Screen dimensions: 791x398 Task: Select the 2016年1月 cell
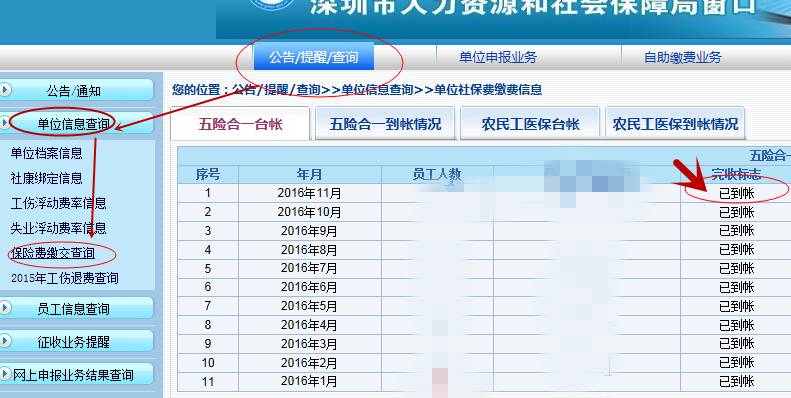(309, 381)
